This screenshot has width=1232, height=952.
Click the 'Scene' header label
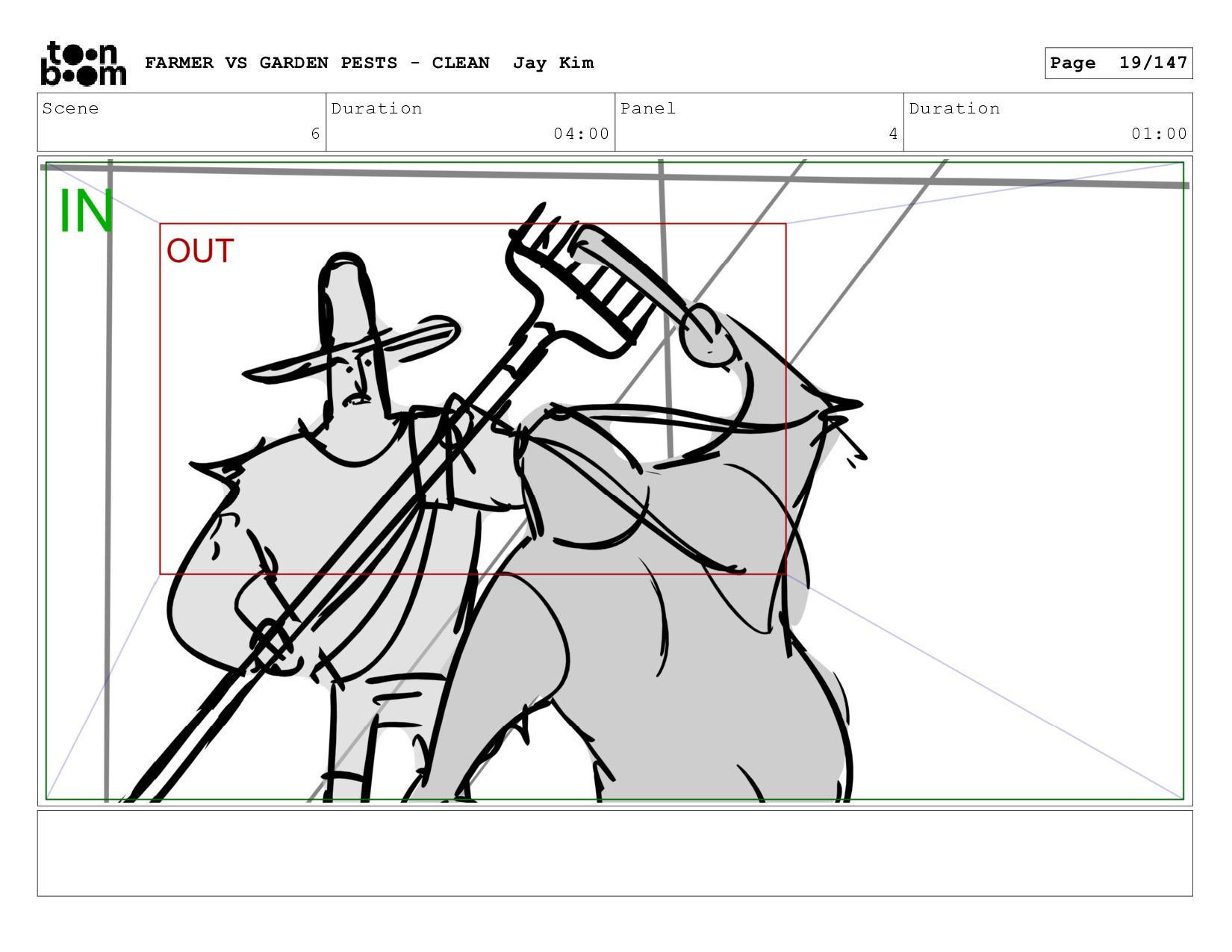coord(70,108)
